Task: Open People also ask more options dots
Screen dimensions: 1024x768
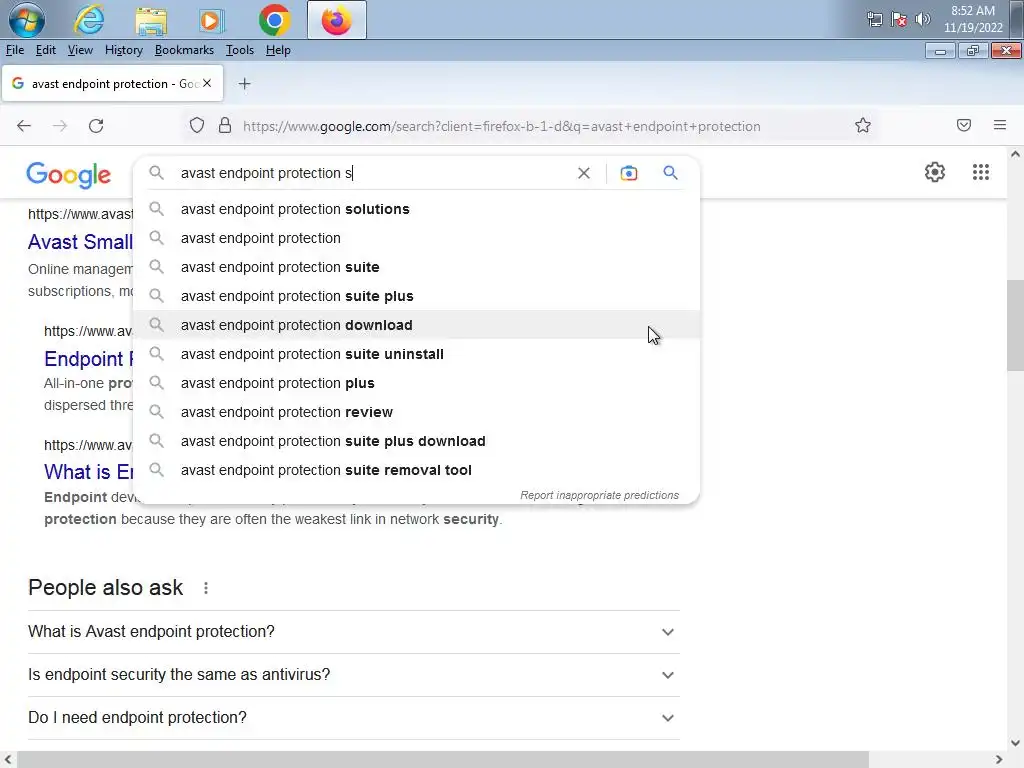Action: pos(206,588)
